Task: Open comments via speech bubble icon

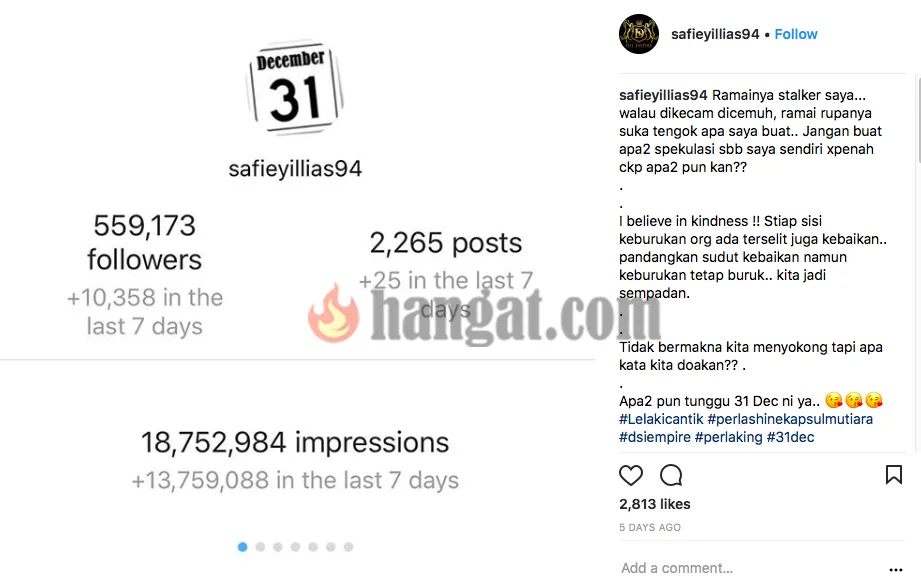Action: click(671, 475)
